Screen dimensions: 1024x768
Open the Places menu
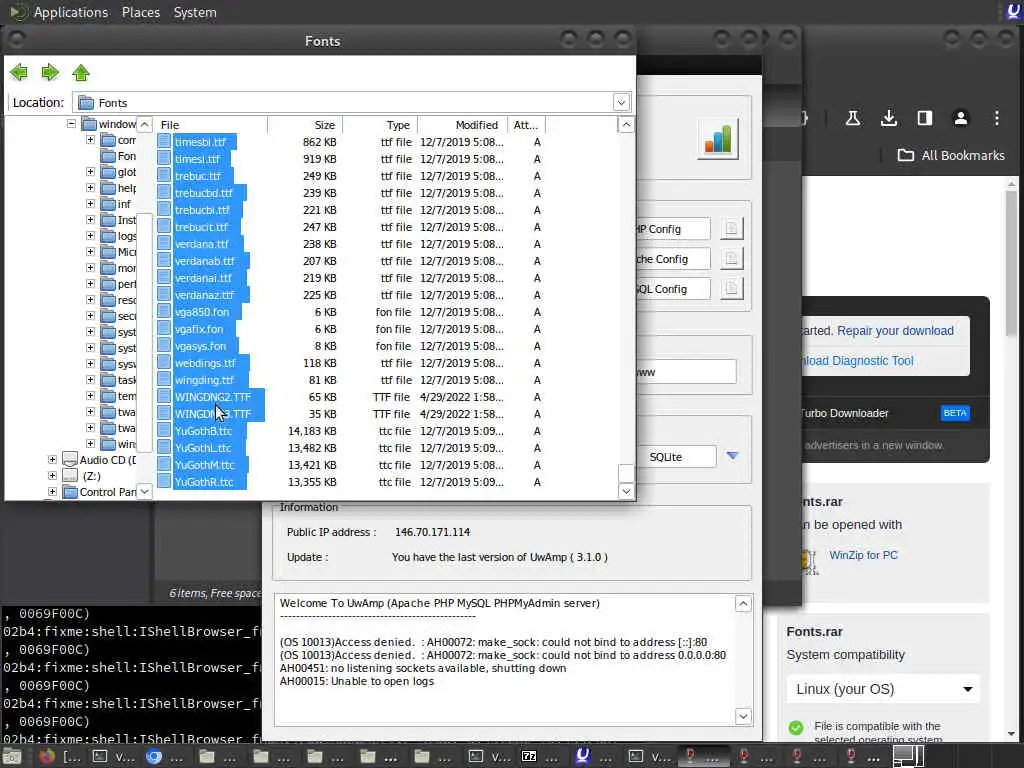coord(141,12)
